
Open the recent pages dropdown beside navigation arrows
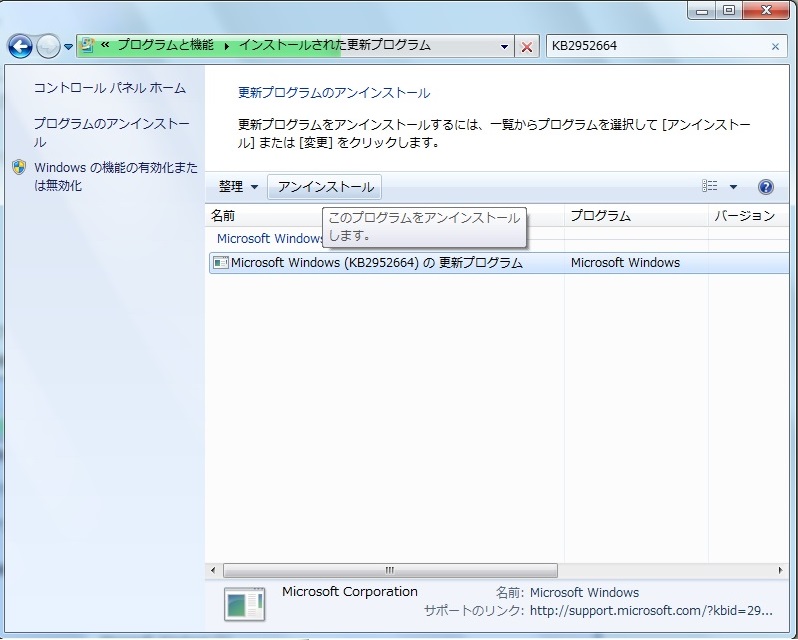[x=69, y=47]
